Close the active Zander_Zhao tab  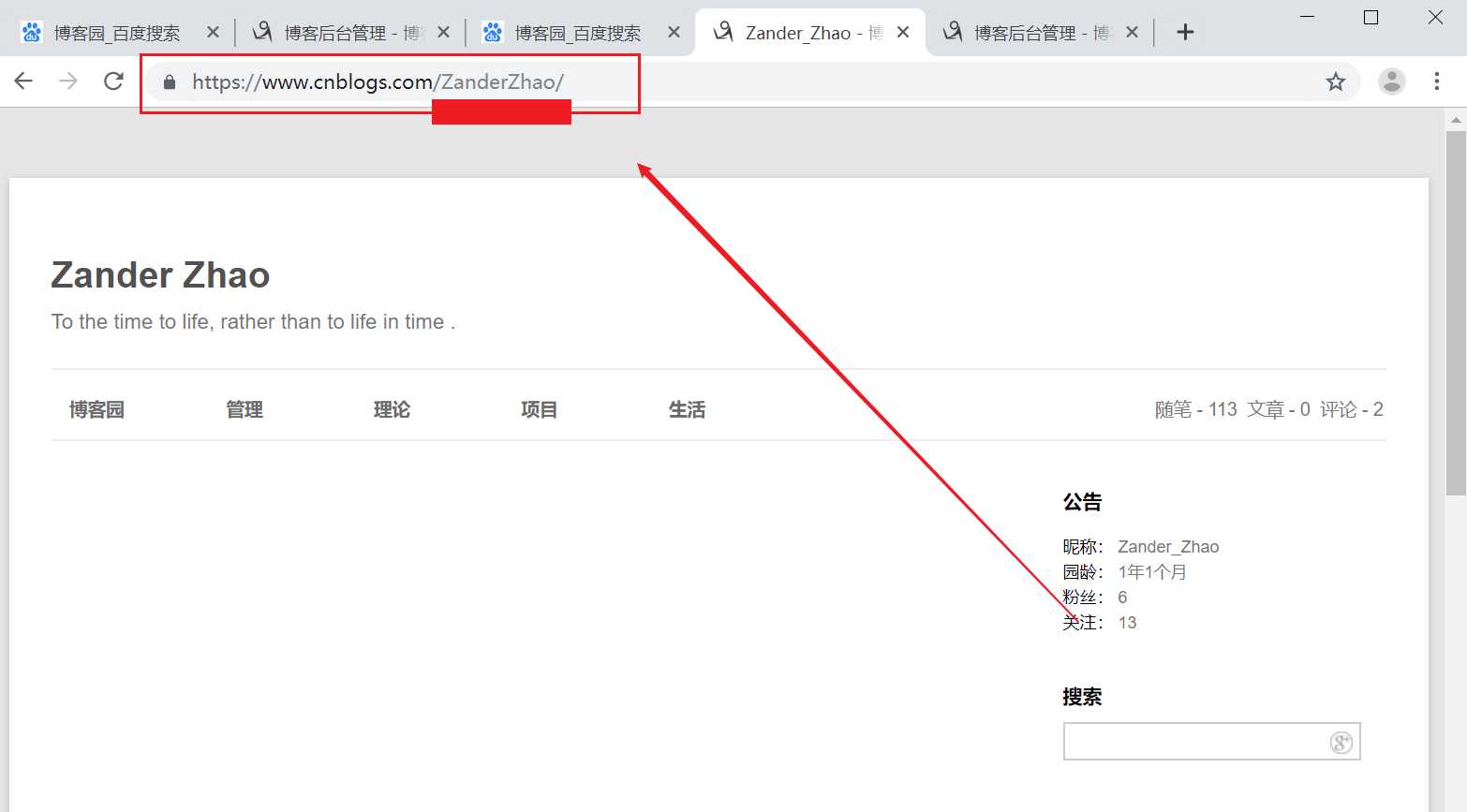pos(903,32)
